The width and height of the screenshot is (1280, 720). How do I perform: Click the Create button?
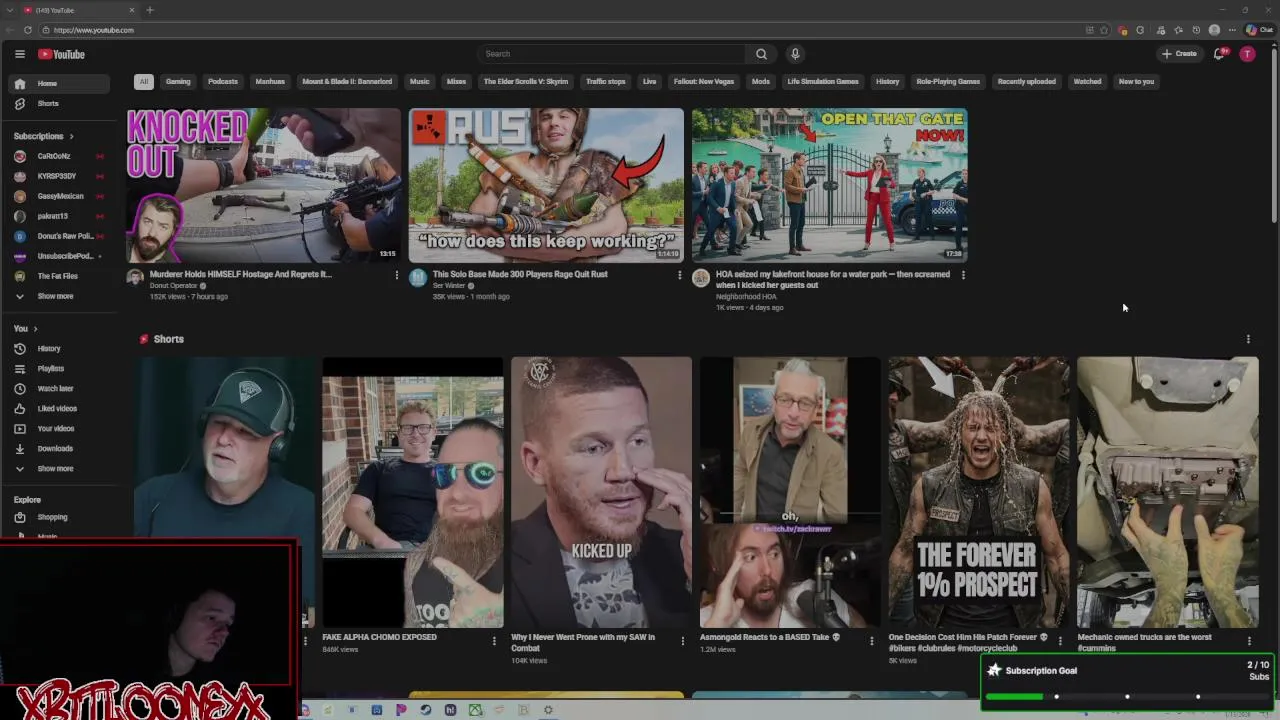pos(1180,54)
